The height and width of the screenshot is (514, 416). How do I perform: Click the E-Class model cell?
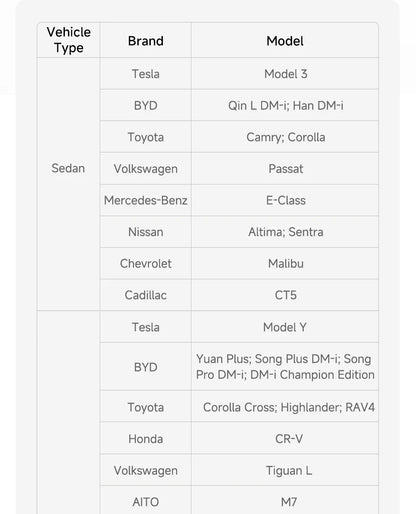(x=285, y=200)
